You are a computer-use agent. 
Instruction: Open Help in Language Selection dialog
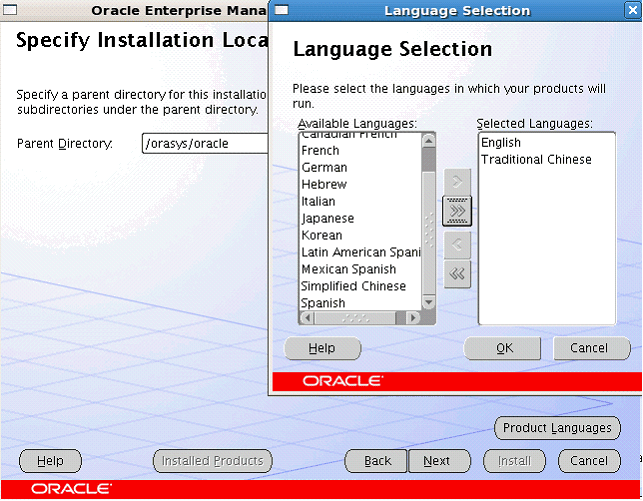323,348
